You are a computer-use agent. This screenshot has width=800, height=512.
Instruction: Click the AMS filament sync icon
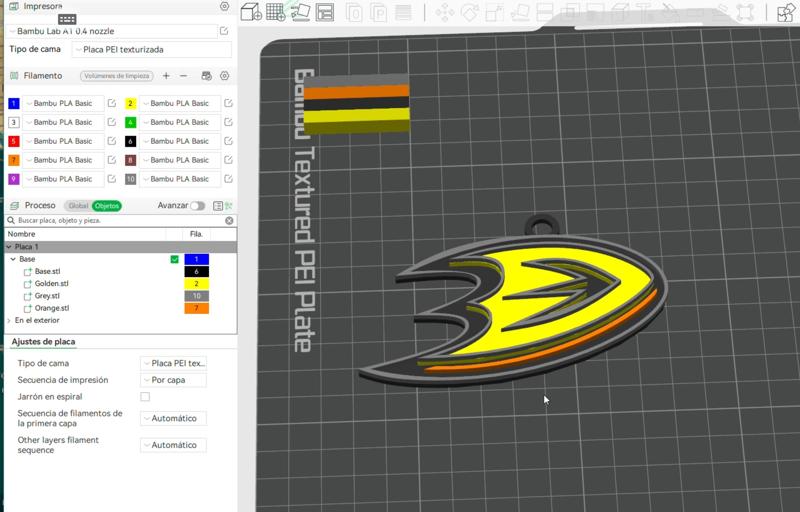point(206,75)
